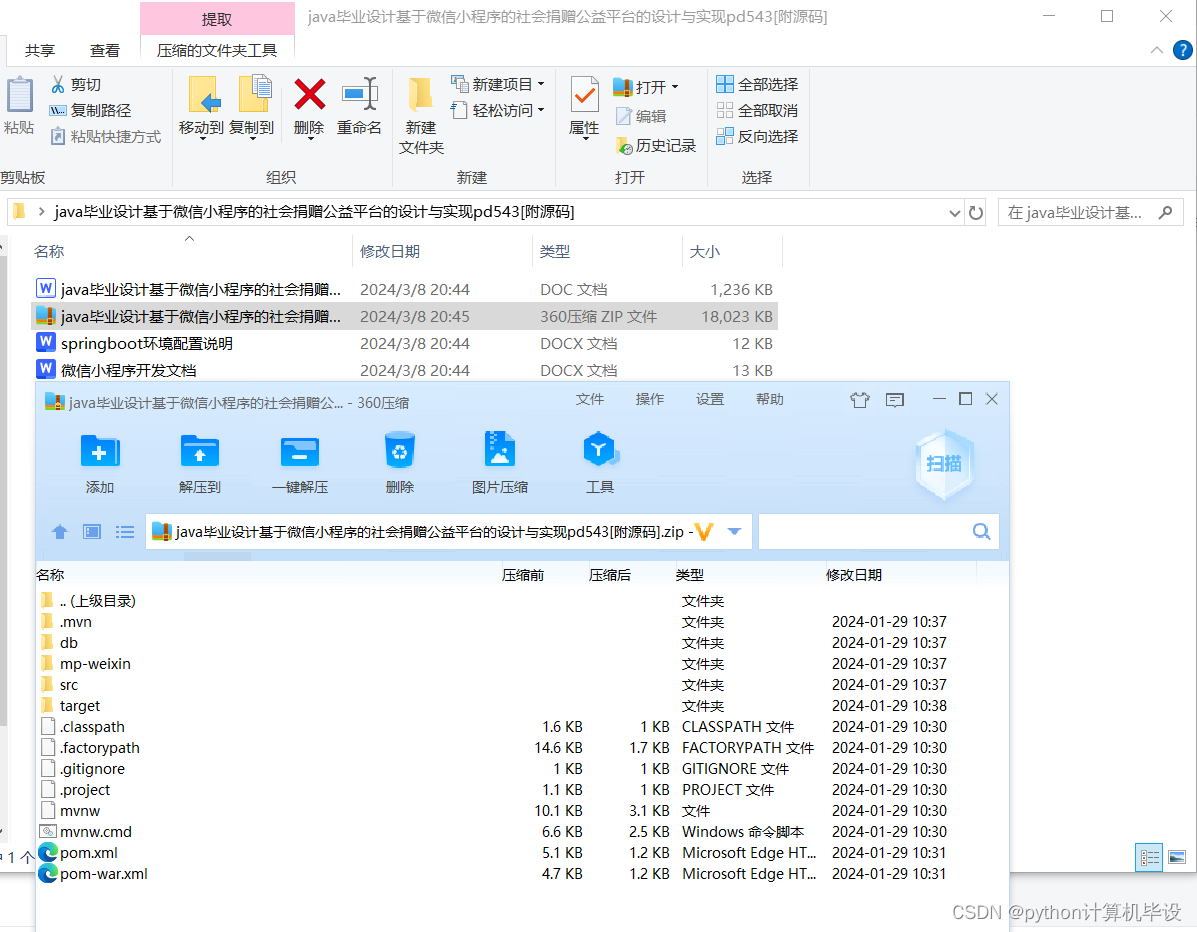Click Select all (全部选择)
The height and width of the screenshot is (932, 1197).
[757, 84]
